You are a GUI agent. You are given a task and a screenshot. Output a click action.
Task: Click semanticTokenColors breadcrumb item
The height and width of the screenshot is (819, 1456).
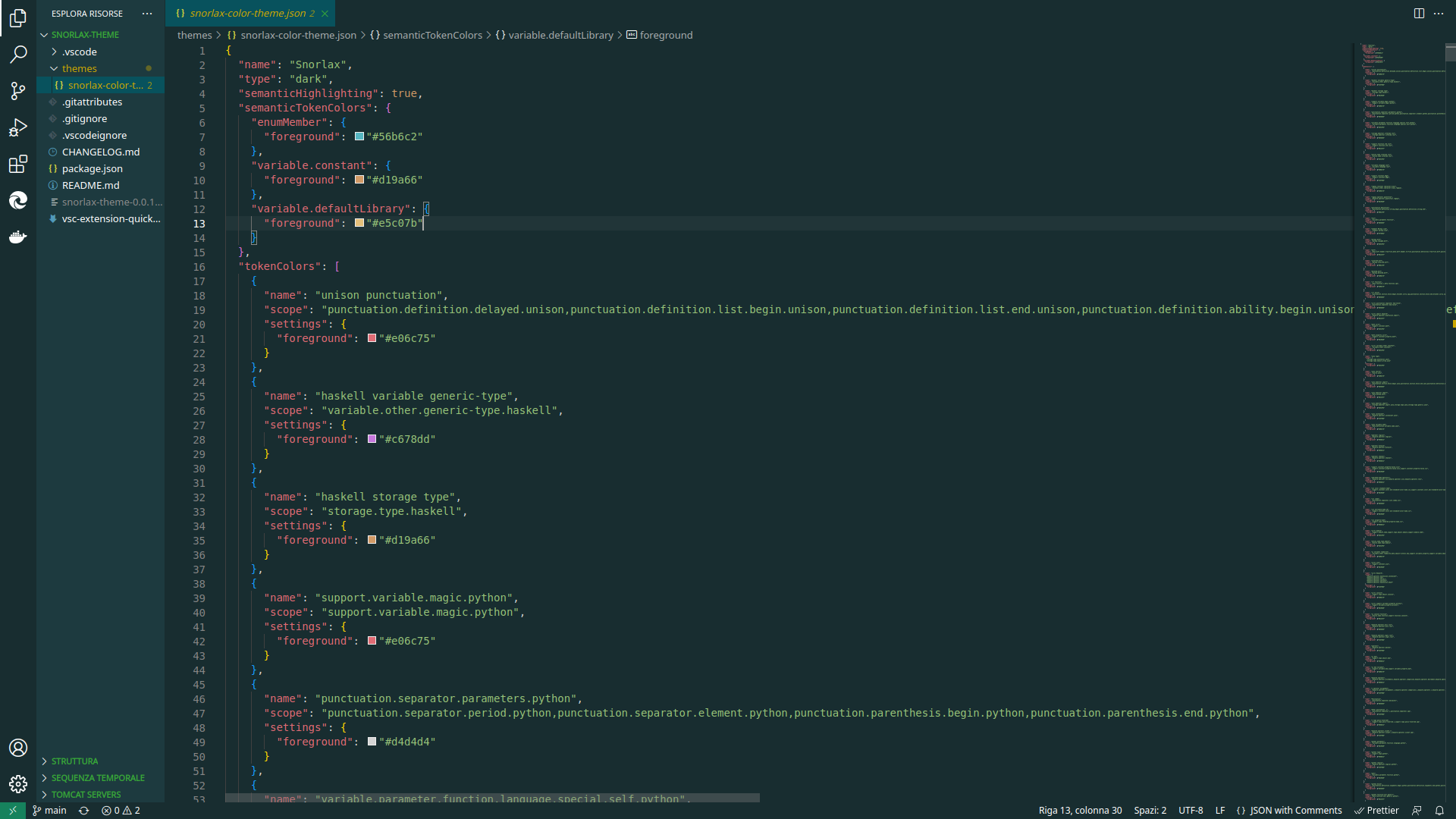tap(432, 35)
